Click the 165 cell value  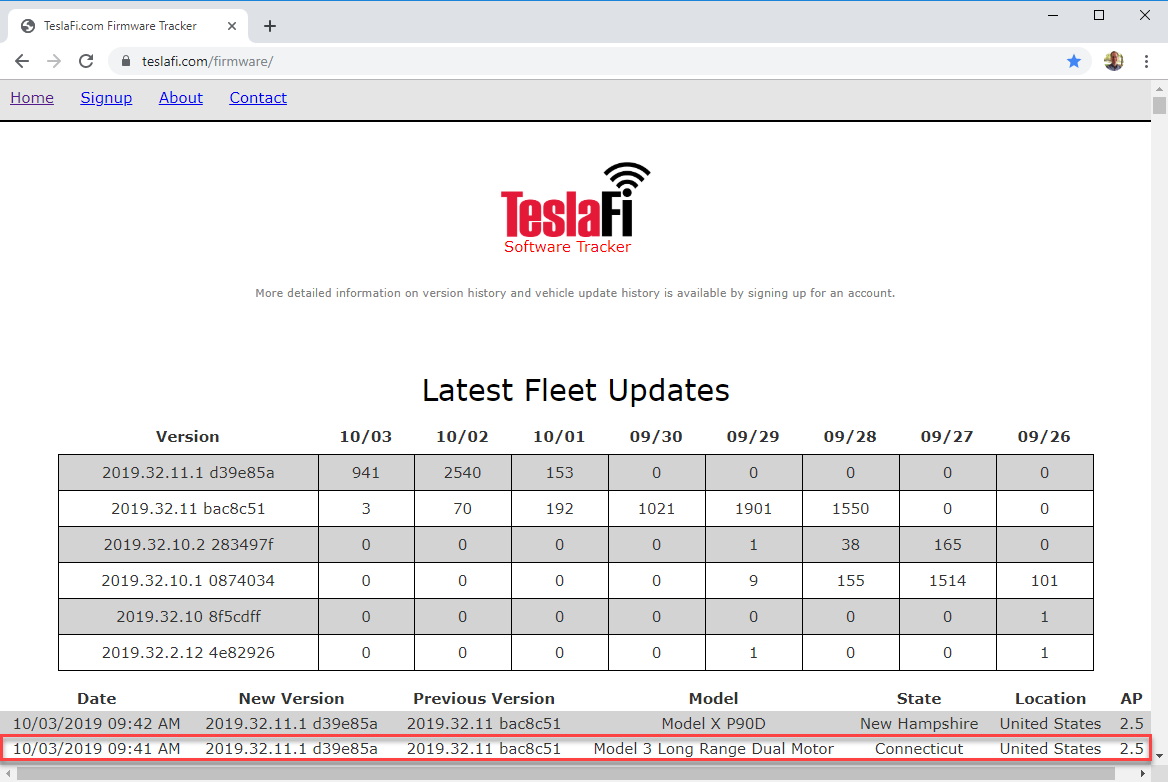coord(948,544)
